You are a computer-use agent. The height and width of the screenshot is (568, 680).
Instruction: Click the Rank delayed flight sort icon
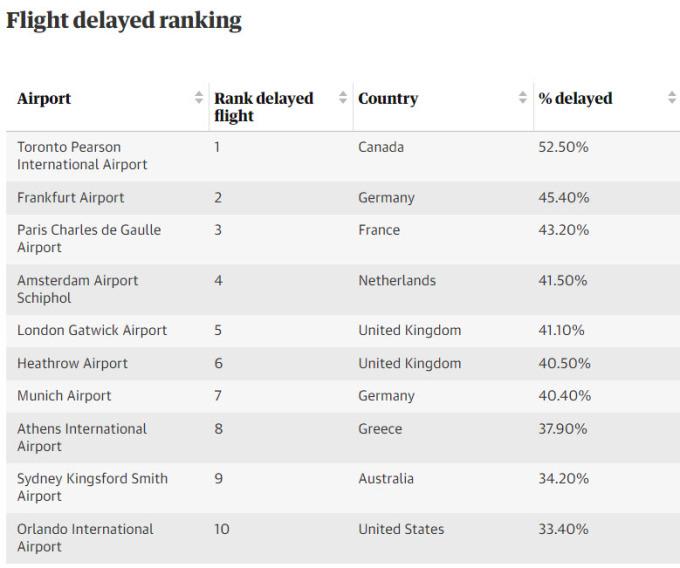click(343, 98)
